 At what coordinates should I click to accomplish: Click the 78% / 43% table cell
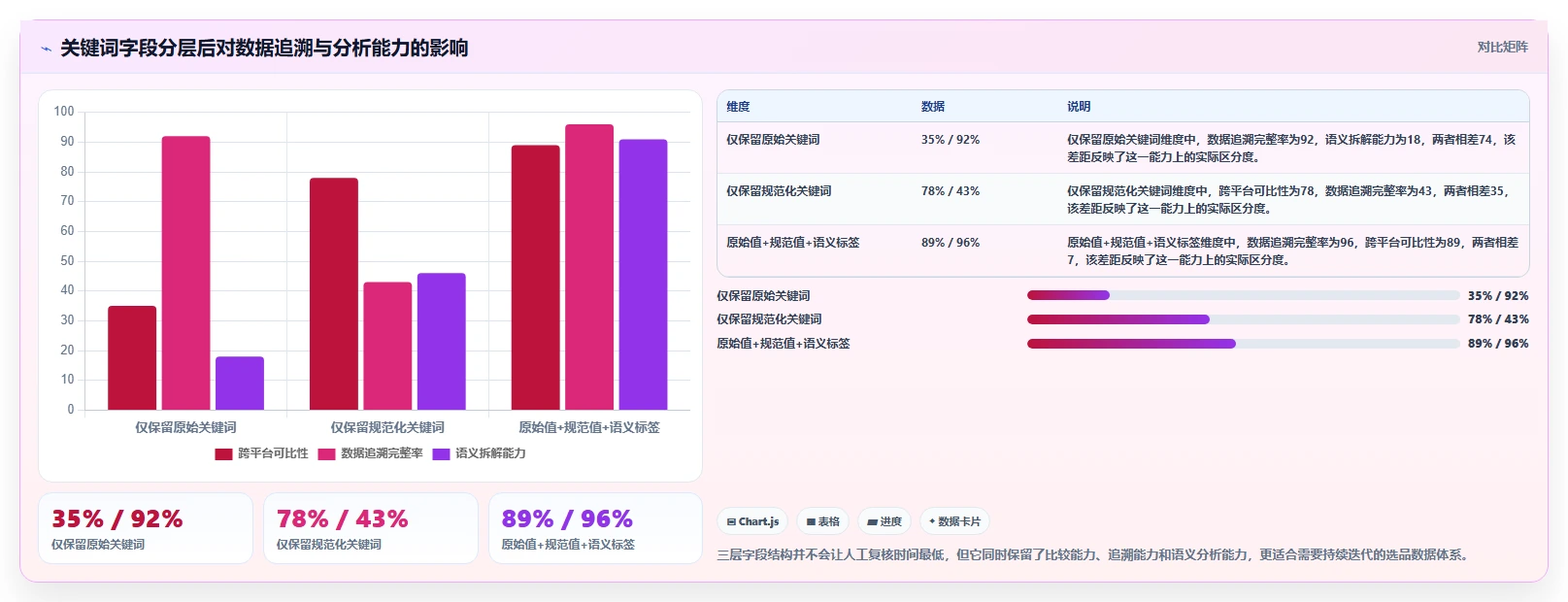(x=951, y=191)
